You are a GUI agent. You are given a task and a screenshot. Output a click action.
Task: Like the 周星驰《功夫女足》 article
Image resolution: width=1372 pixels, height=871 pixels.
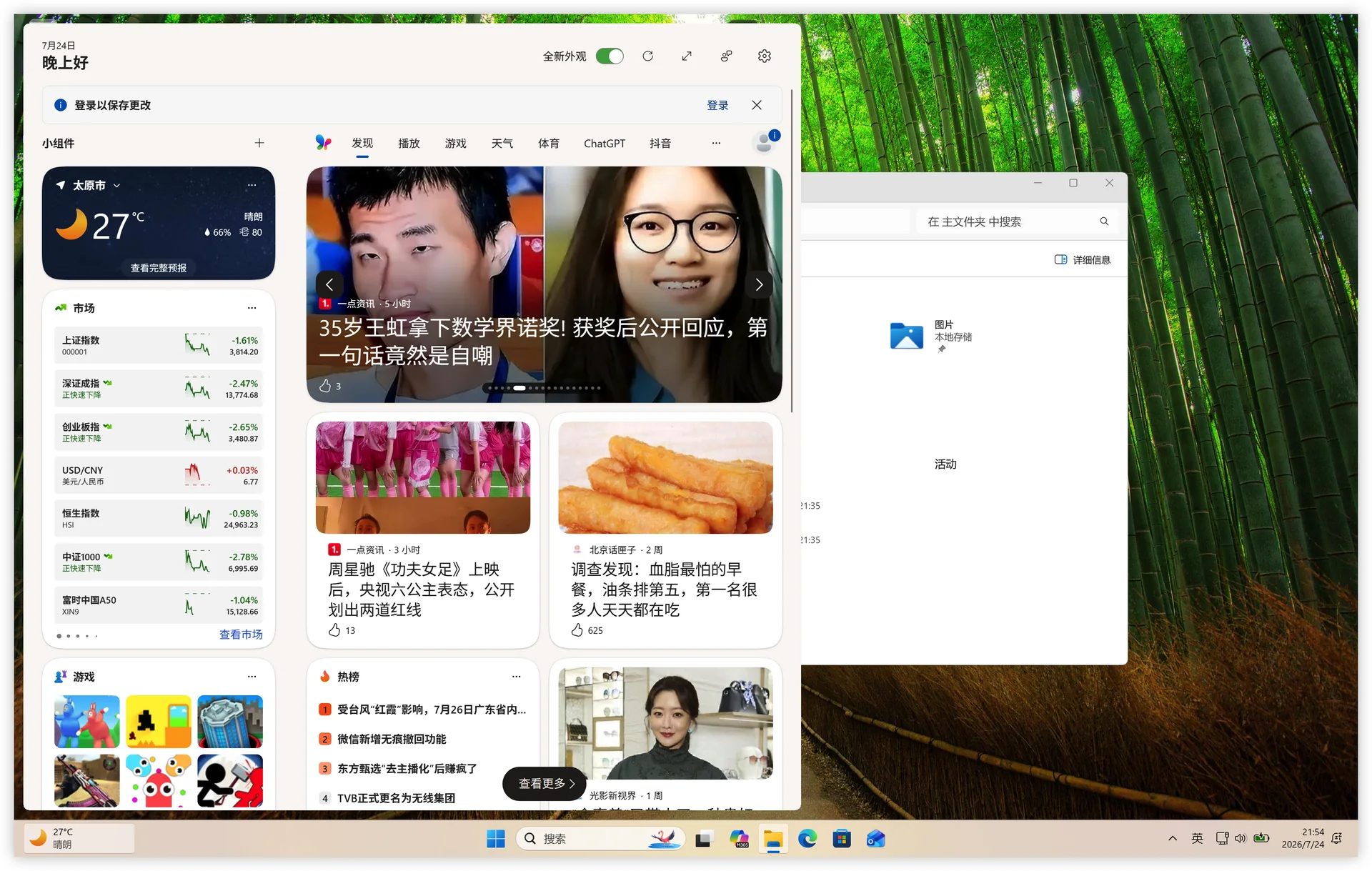tap(334, 630)
